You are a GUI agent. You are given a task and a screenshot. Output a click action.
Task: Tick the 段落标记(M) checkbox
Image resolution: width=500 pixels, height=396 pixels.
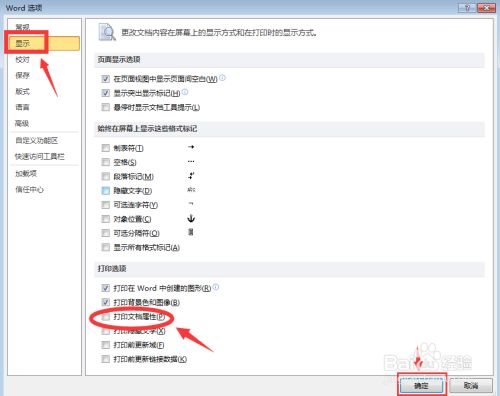point(106,176)
